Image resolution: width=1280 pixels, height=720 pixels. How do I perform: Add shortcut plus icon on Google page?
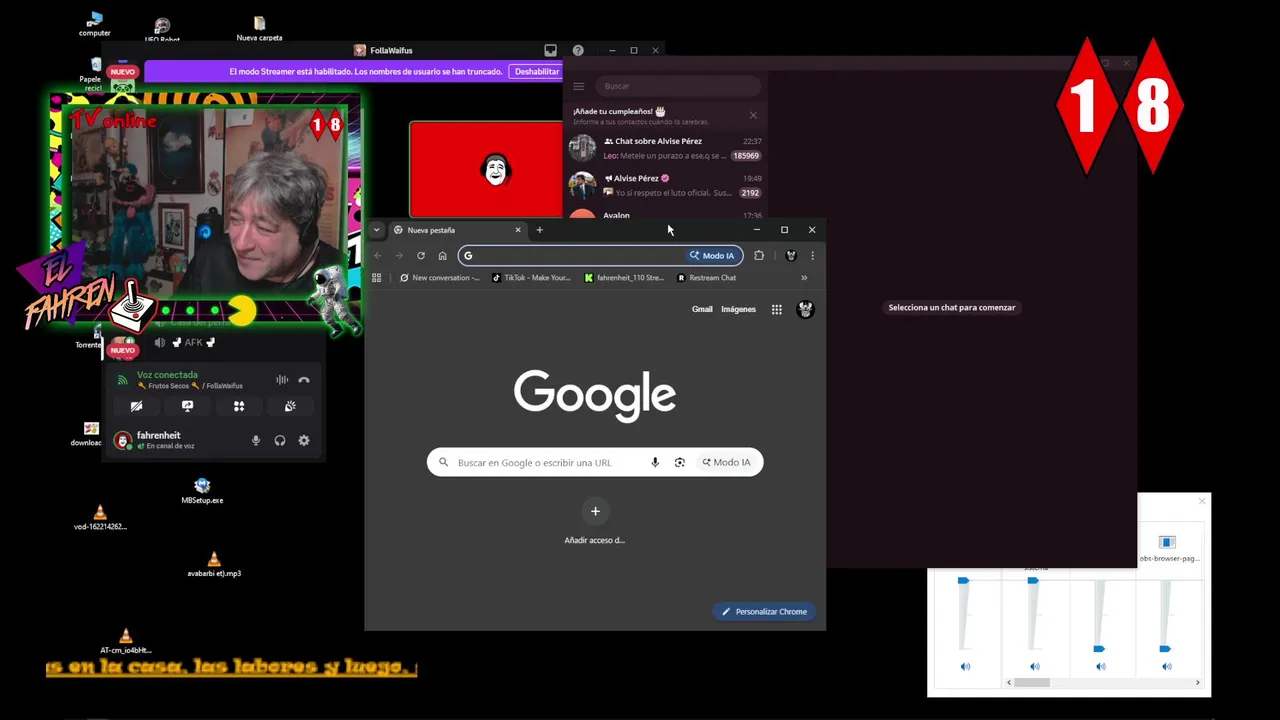pos(595,511)
